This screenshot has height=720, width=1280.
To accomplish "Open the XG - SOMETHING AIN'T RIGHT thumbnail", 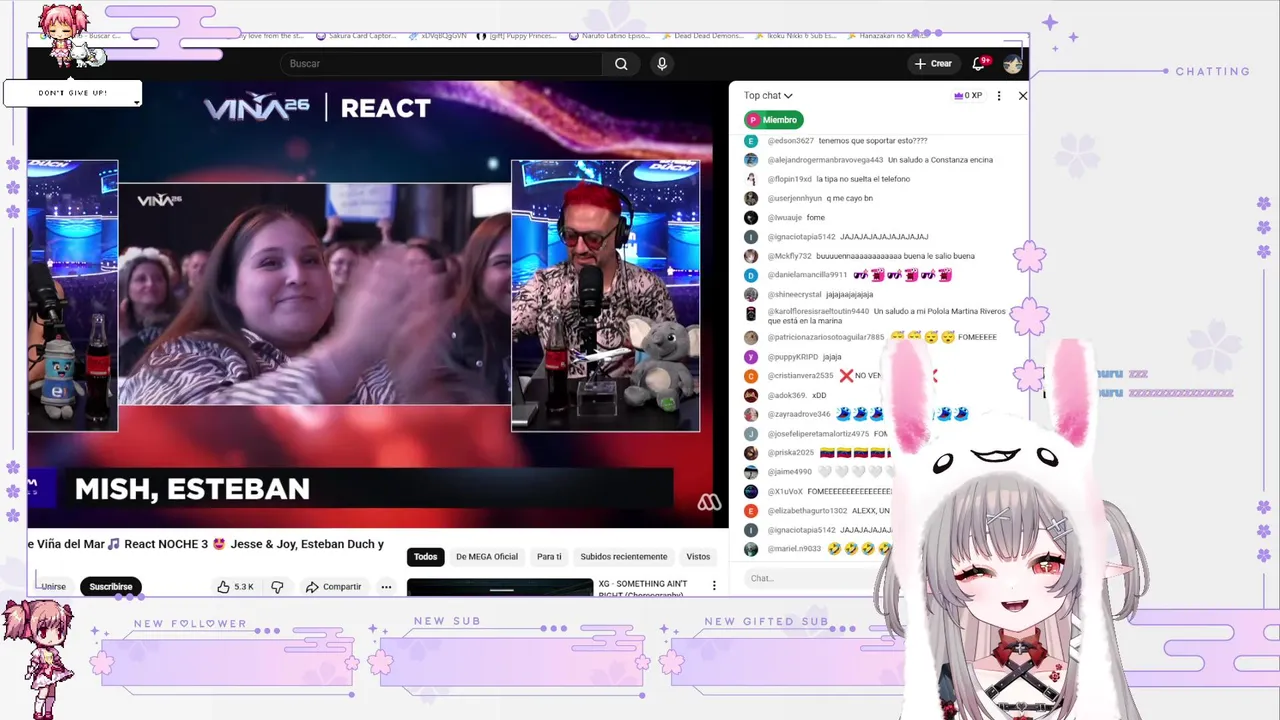I will pos(500,587).
